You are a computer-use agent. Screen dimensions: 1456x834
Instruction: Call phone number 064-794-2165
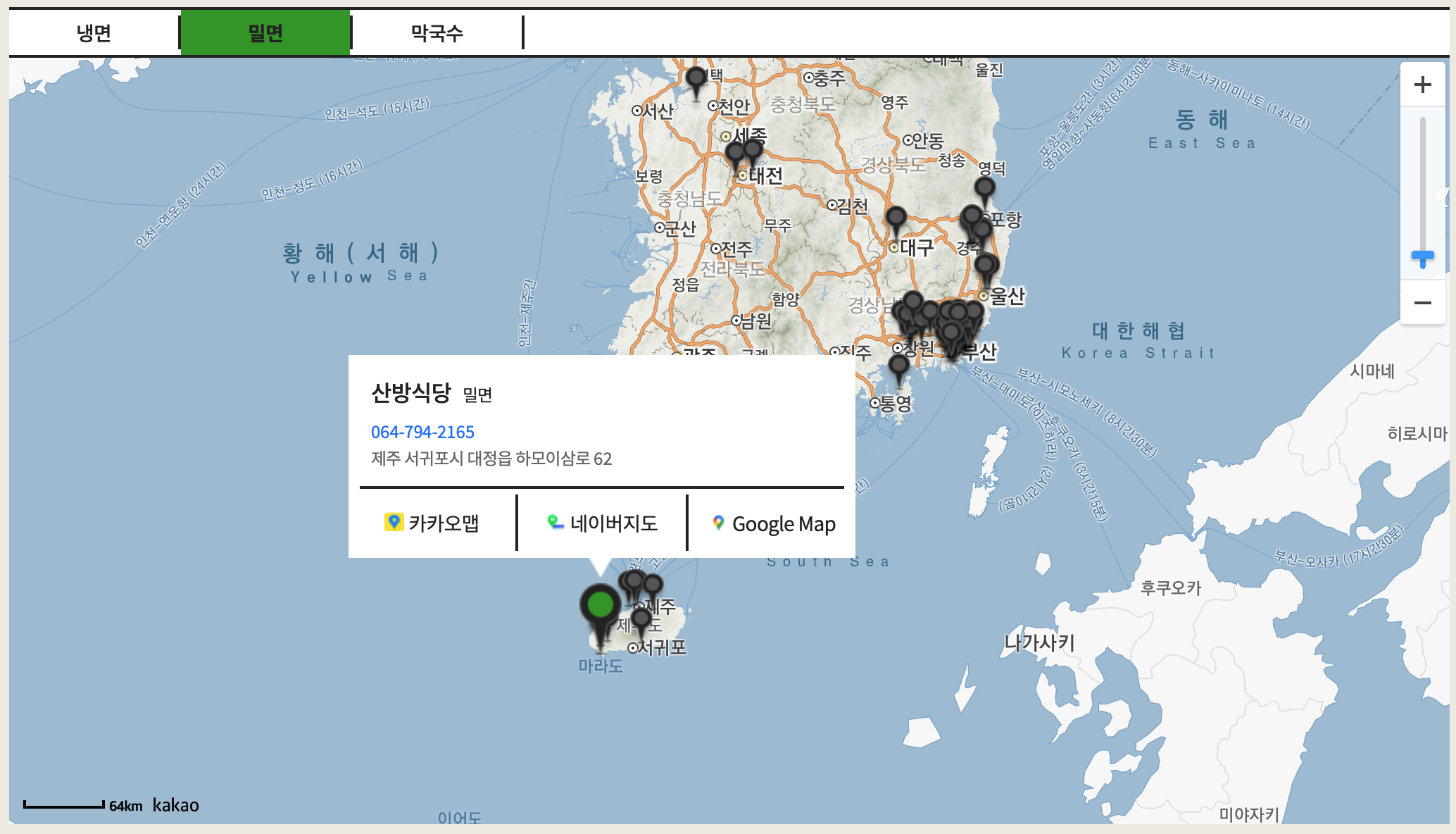(422, 432)
